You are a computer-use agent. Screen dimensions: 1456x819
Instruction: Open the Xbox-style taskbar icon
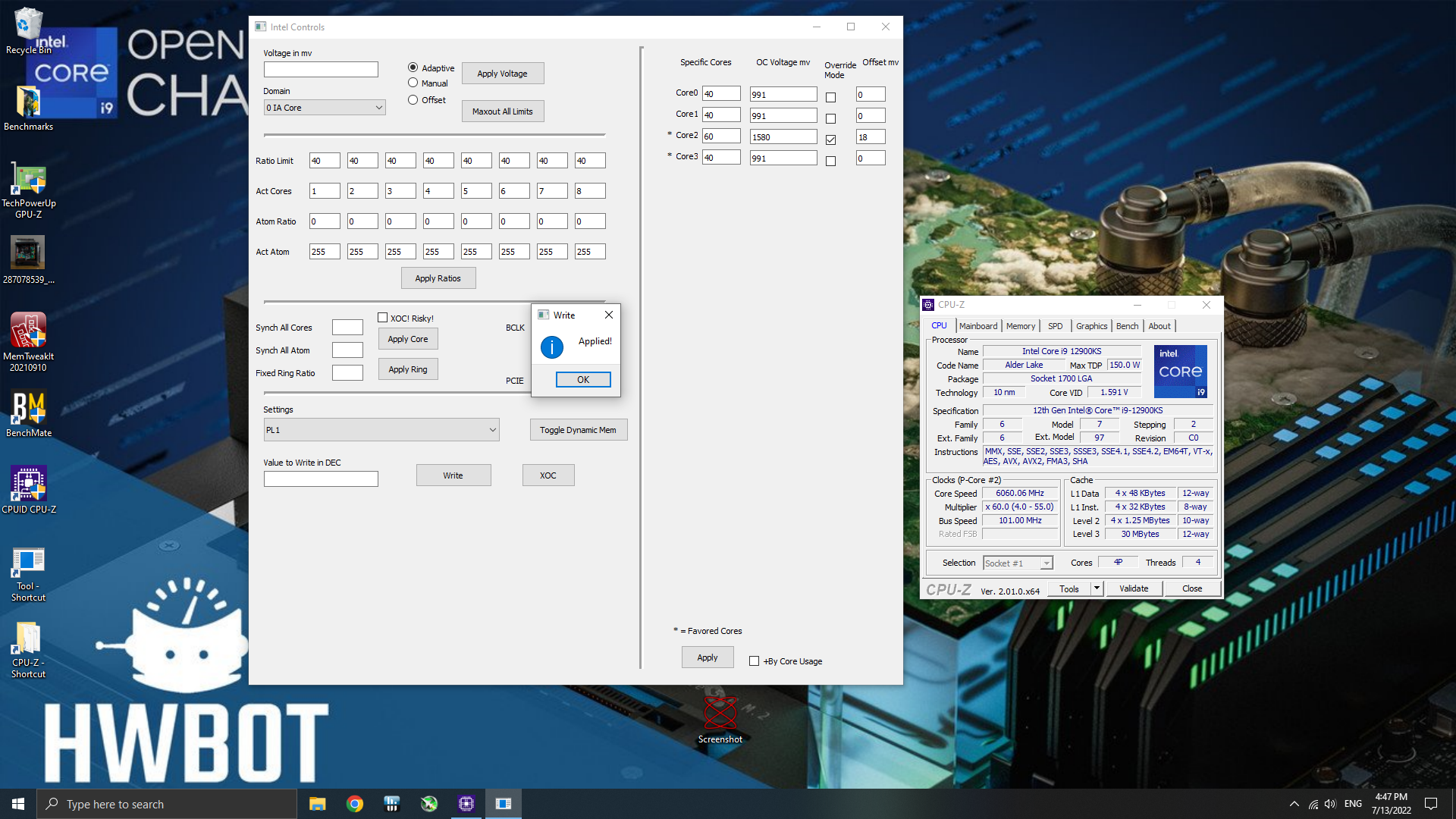pyautogui.click(x=428, y=804)
